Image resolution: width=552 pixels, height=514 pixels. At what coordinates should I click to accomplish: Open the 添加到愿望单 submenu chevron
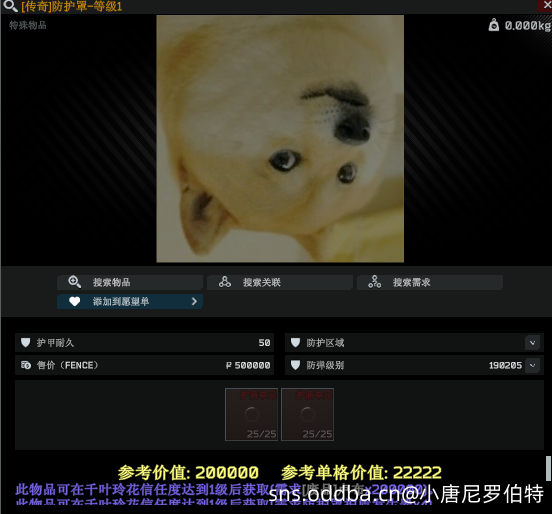point(194,302)
